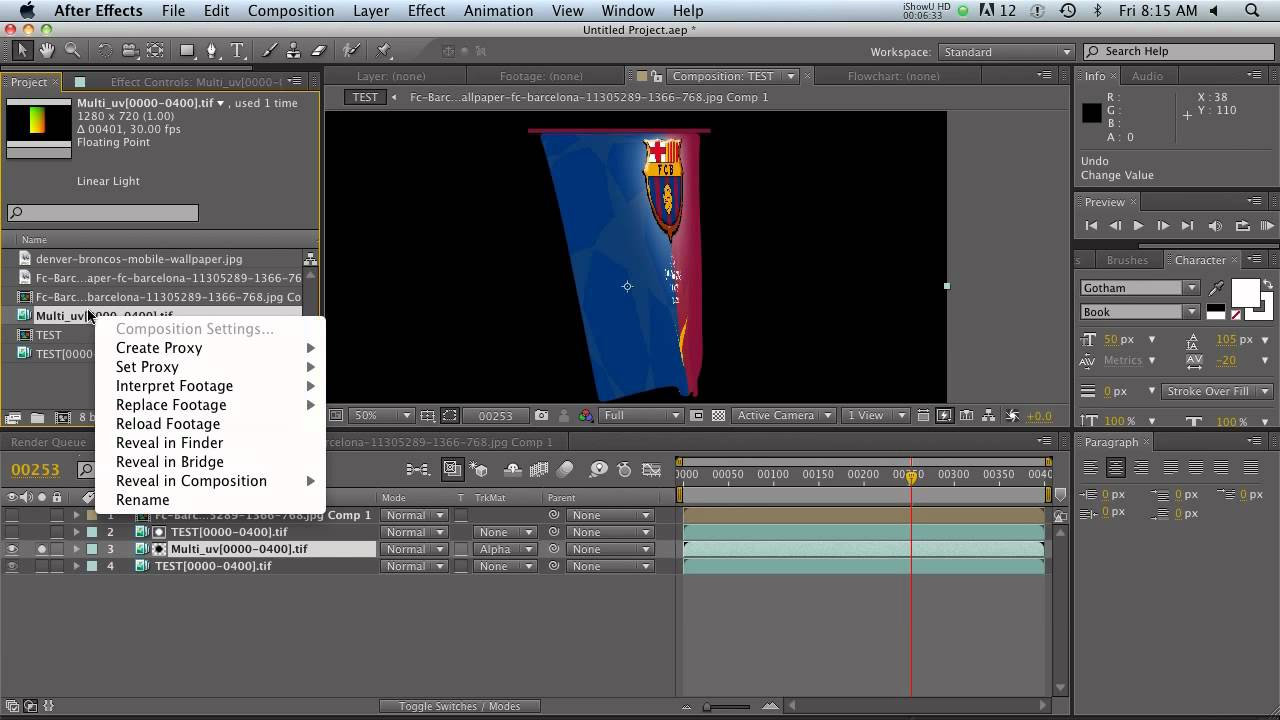
Task: Click Play in Preview panel
Action: [x=1138, y=226]
